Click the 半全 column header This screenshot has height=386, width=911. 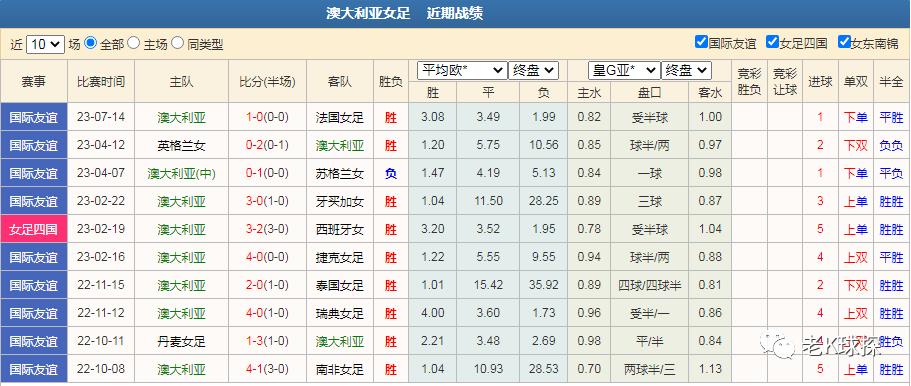point(891,81)
